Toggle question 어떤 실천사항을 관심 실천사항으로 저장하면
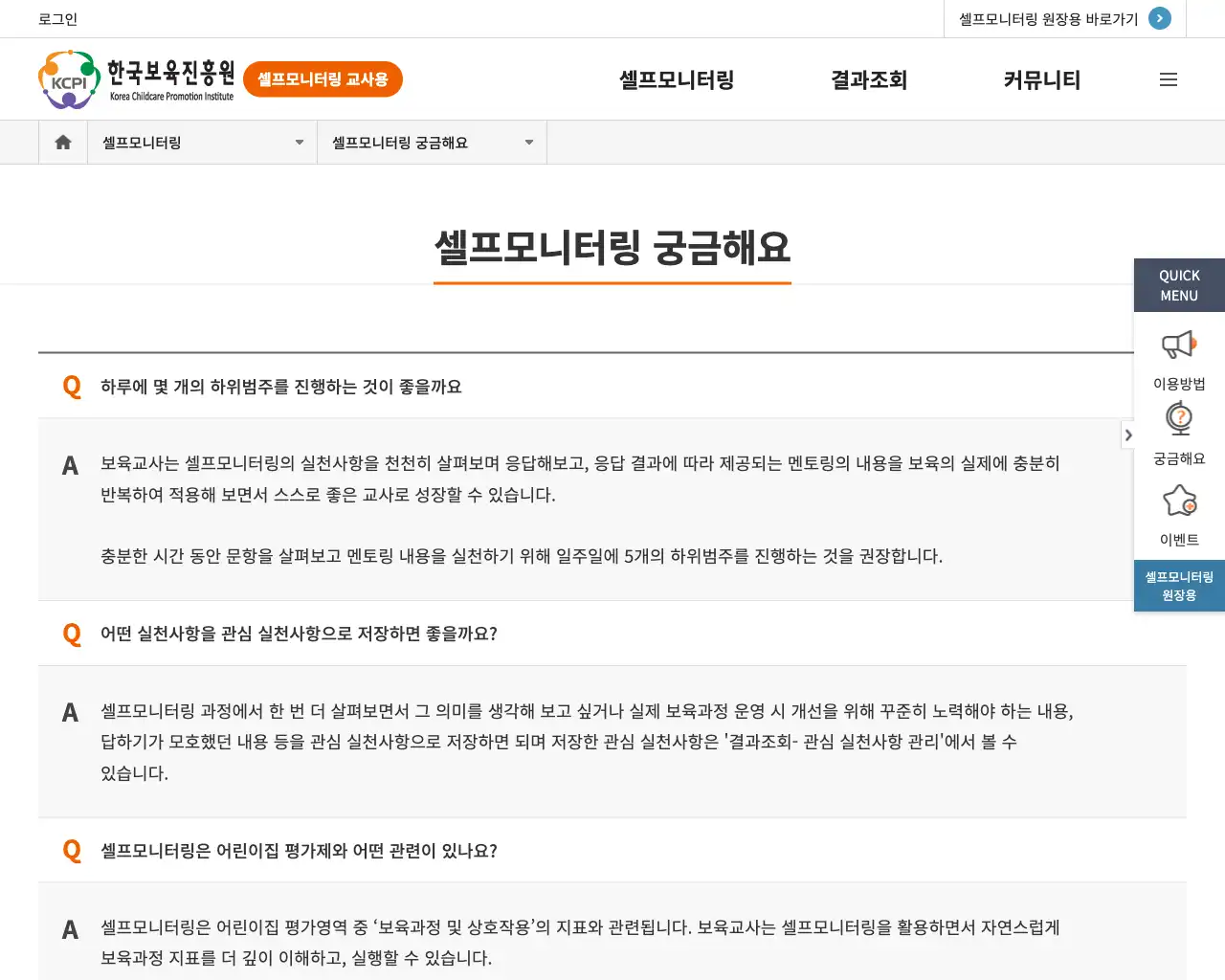 click(612, 634)
